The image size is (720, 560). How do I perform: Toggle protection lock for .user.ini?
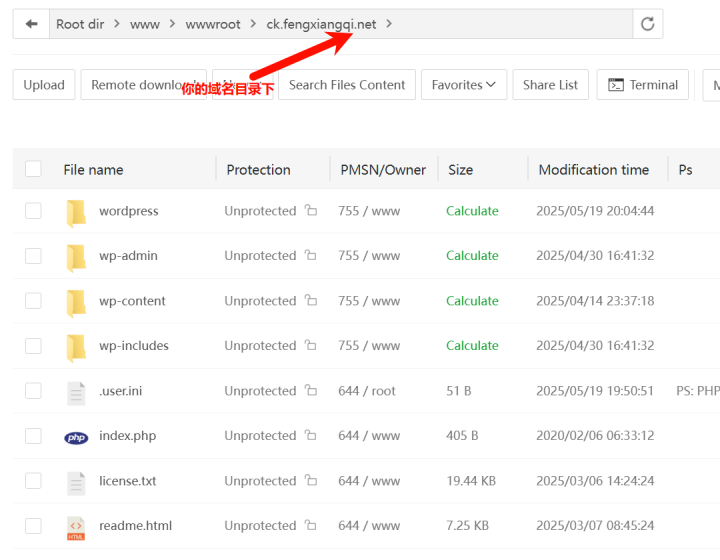click(x=311, y=390)
